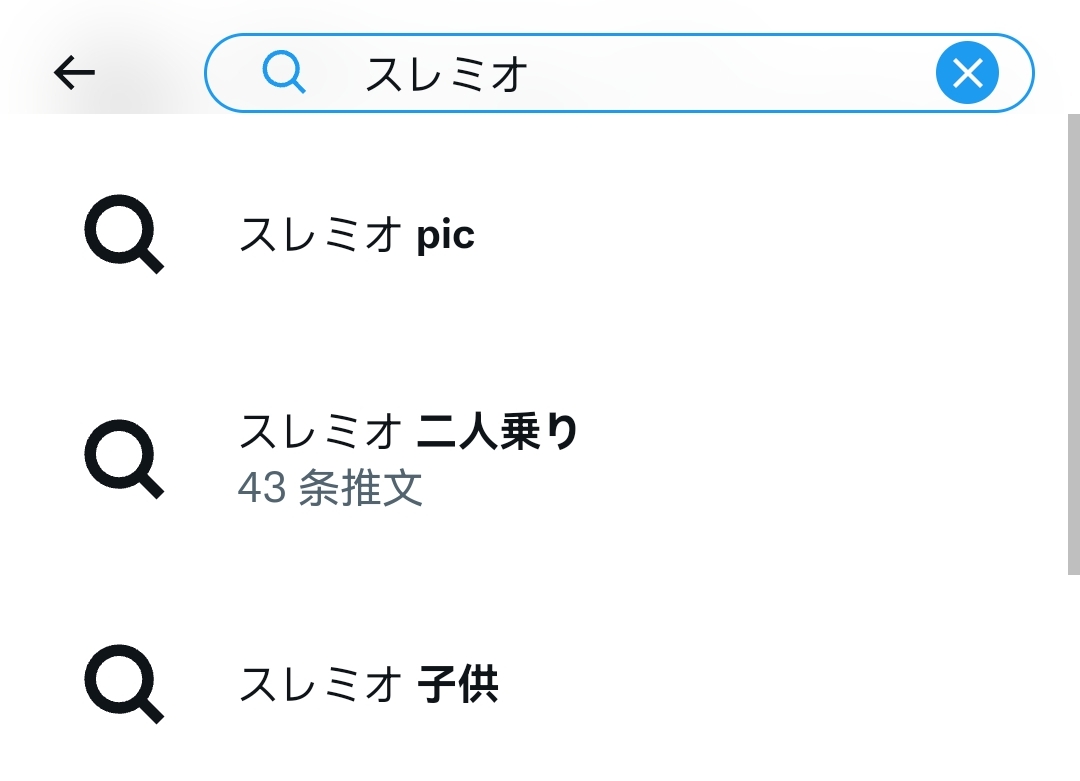Click the back arrow icon

click(74, 73)
